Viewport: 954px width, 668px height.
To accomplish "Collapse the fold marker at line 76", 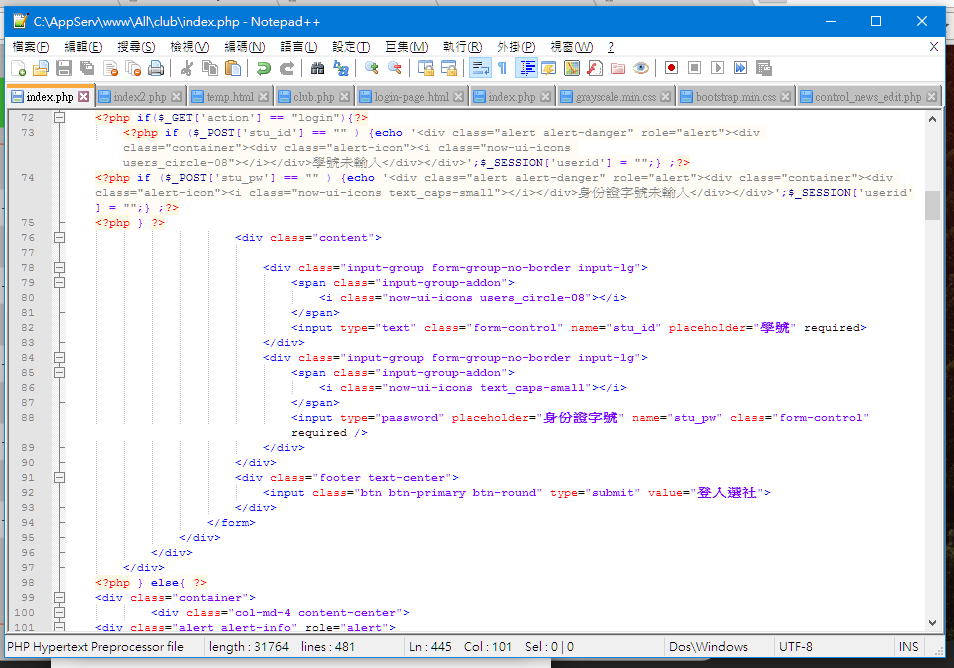I will click(59, 238).
